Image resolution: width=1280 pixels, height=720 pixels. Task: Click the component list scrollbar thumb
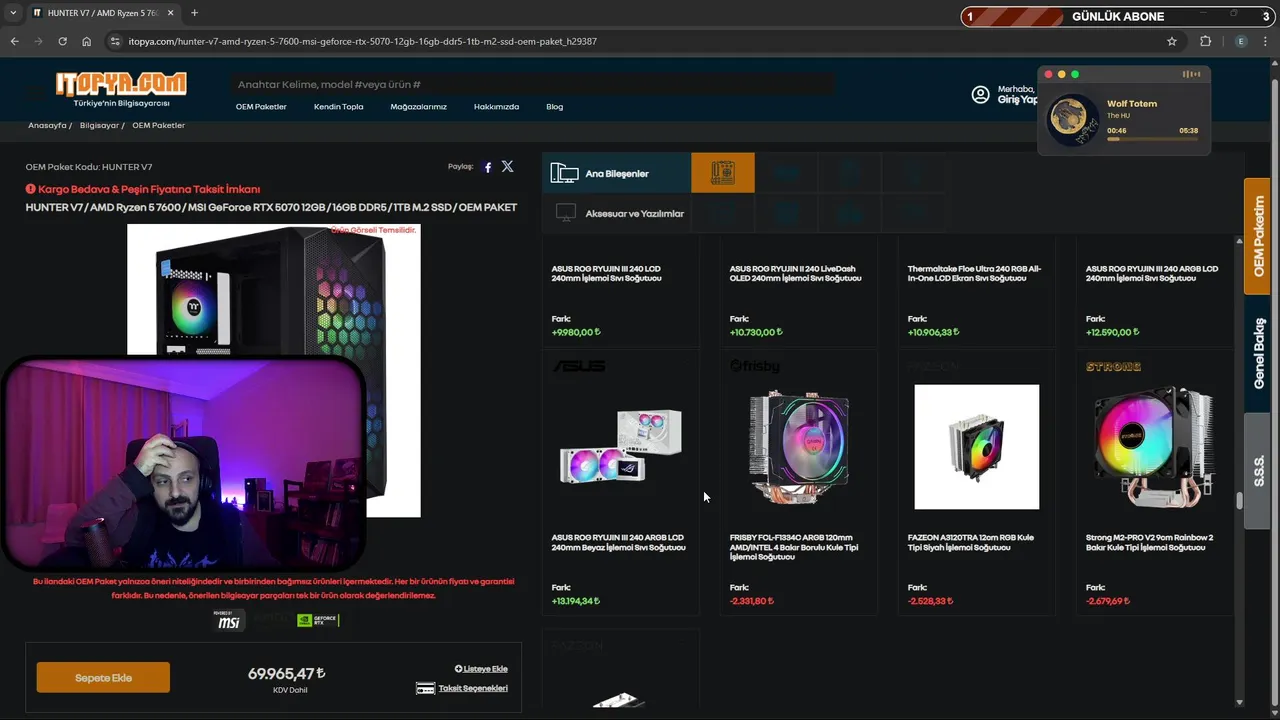point(1240,501)
